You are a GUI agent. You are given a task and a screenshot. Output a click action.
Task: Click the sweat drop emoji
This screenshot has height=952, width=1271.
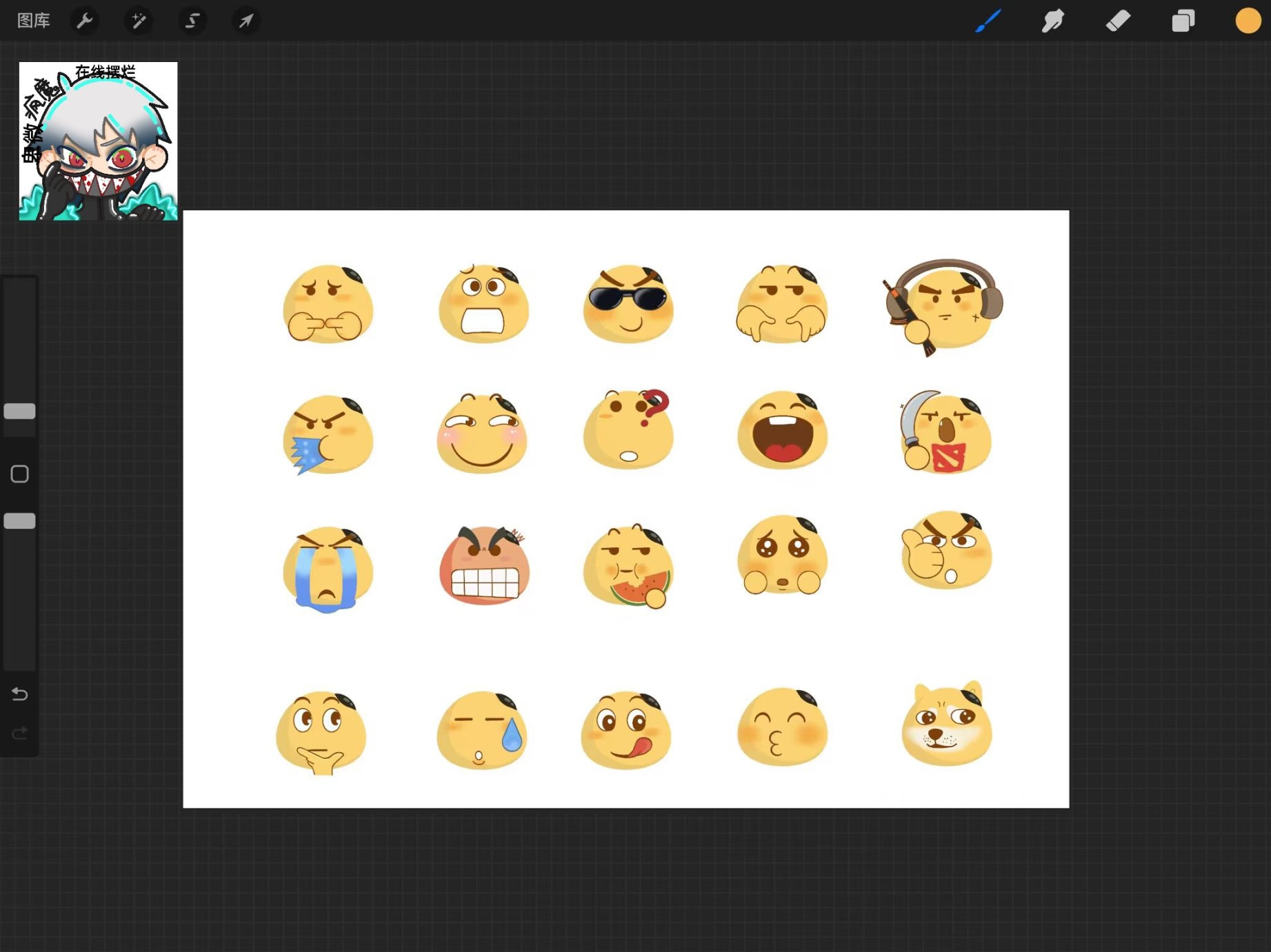point(481,729)
